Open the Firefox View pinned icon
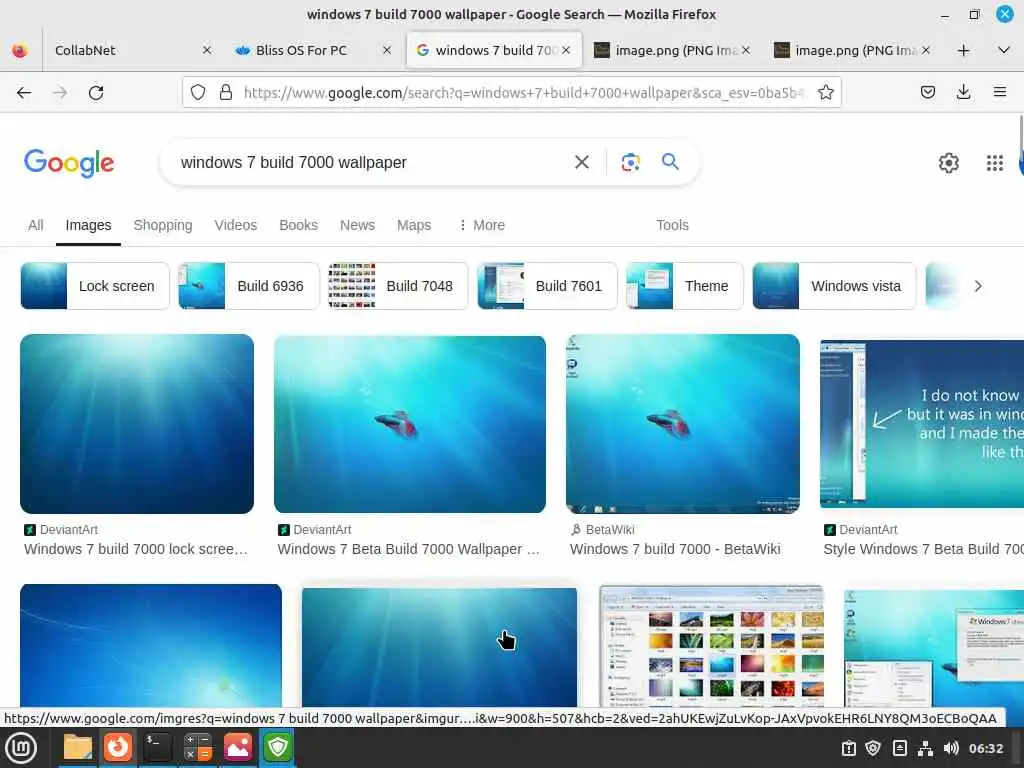The height and width of the screenshot is (768, 1024). click(x=20, y=50)
